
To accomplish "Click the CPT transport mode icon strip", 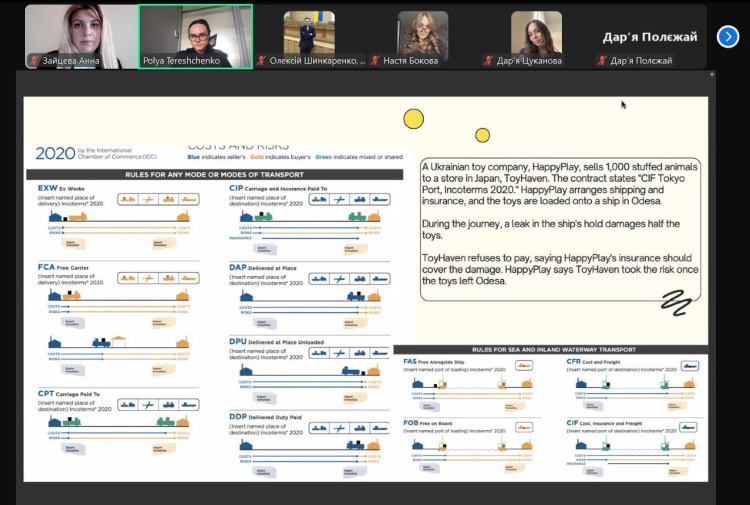I will click(158, 405).
